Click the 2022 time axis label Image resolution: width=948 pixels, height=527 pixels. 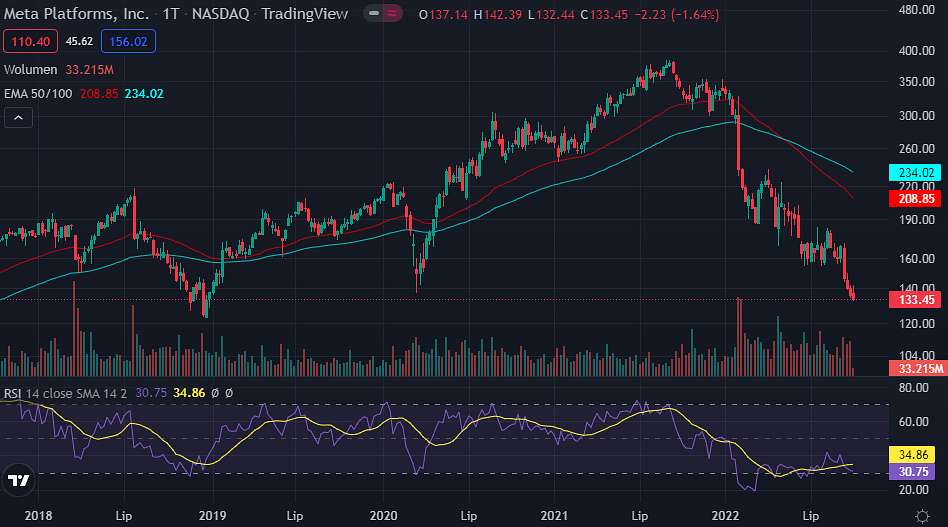725,516
